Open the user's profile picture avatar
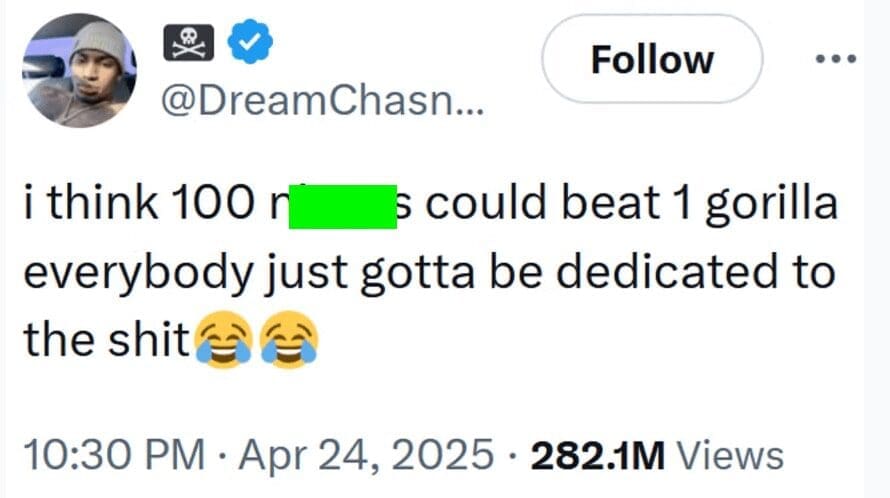Screen dimensions: 890x498 coord(82,71)
